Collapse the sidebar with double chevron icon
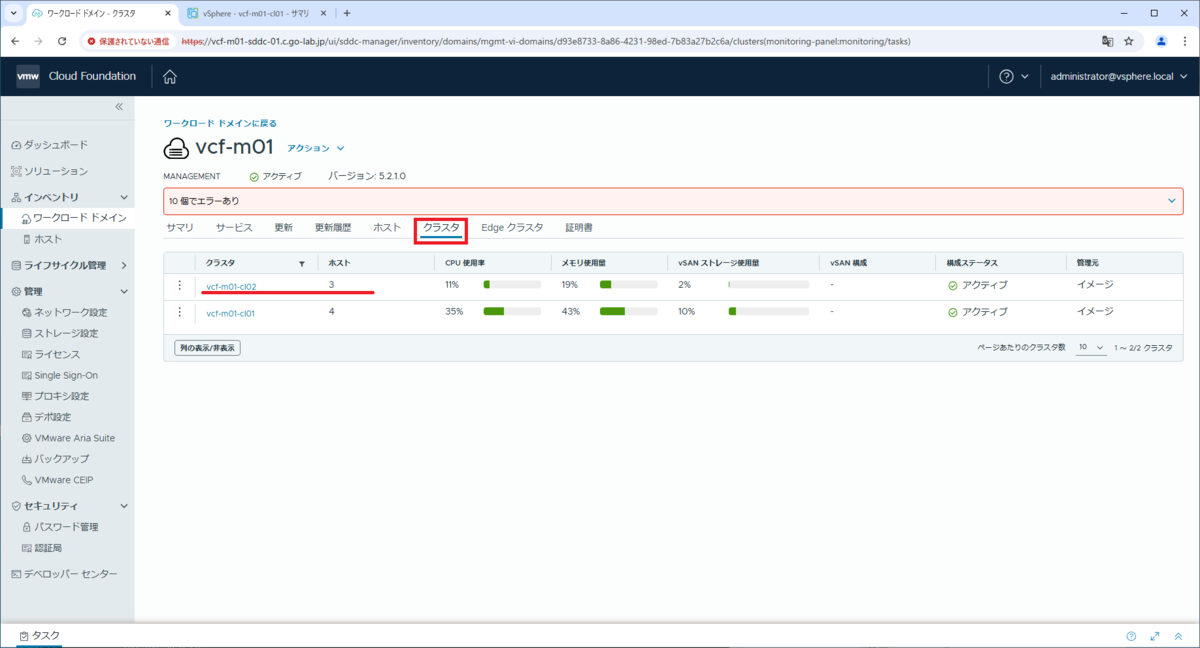The width and height of the screenshot is (1200, 648). pyautogui.click(x=118, y=106)
